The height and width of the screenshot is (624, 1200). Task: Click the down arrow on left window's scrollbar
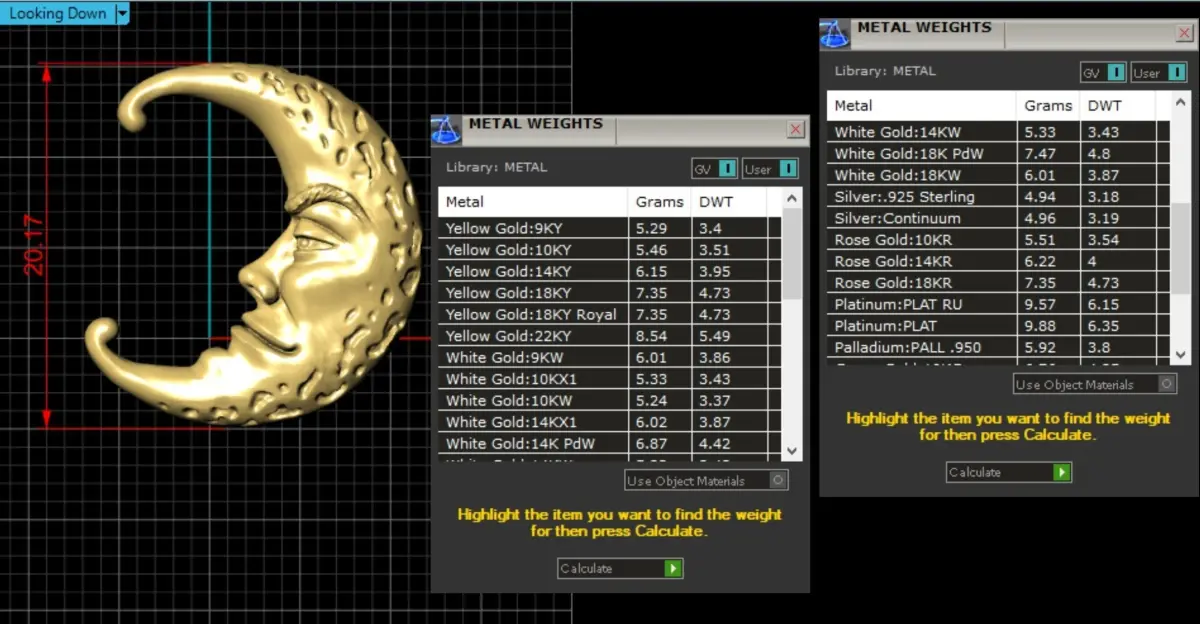tap(792, 451)
